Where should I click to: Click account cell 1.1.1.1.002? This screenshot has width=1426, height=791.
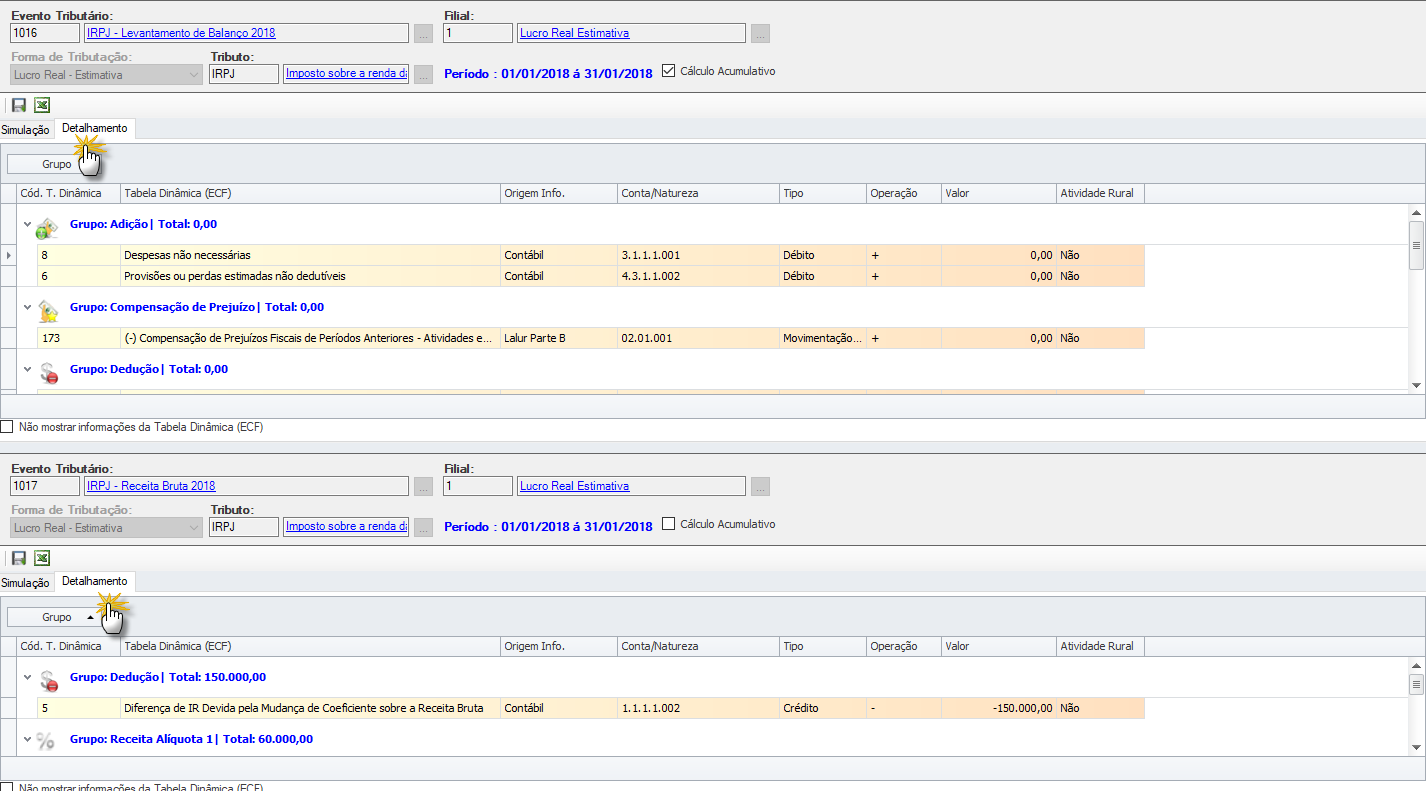tap(698, 708)
